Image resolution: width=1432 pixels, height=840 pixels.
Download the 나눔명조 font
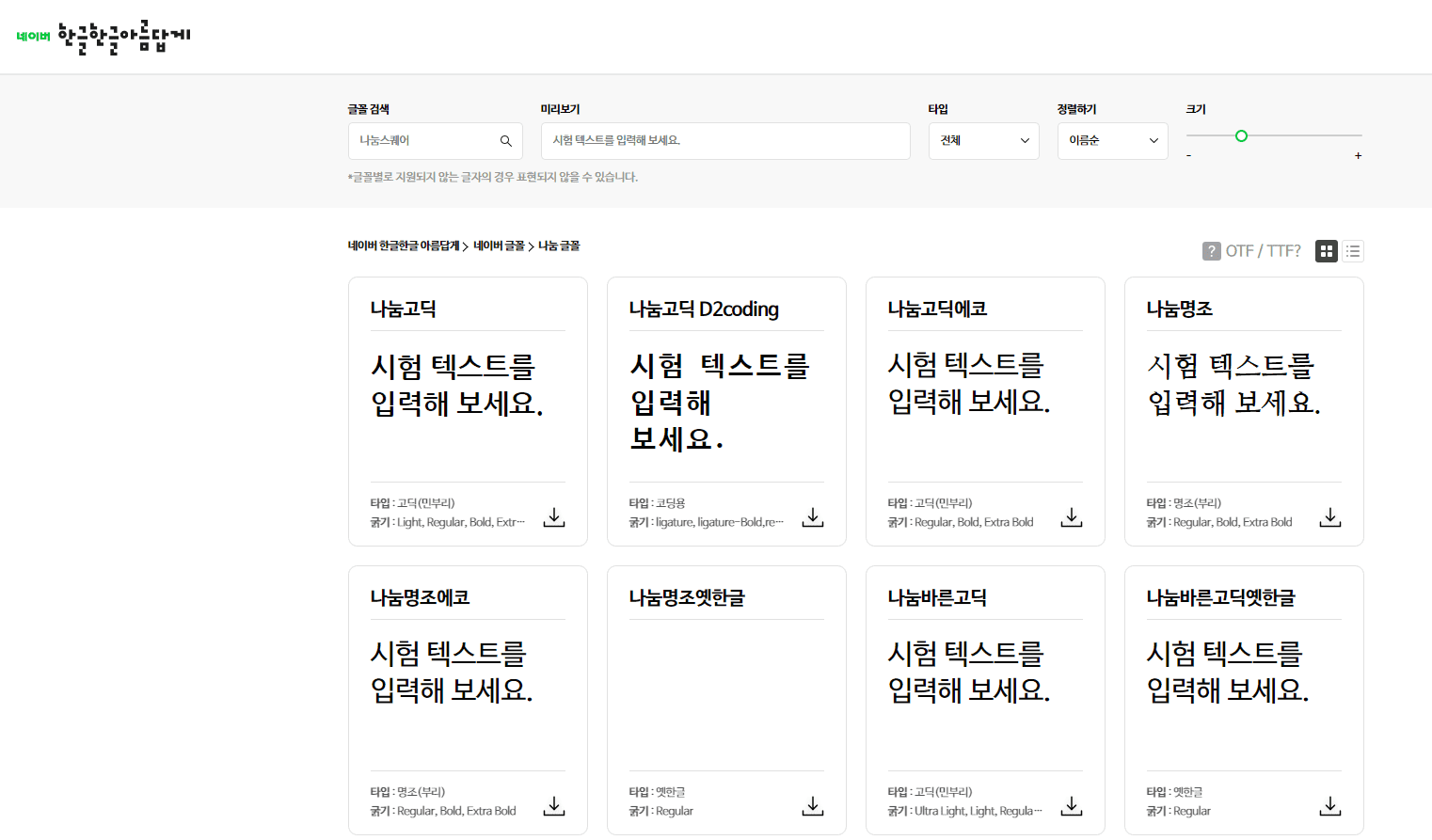[x=1330, y=517]
